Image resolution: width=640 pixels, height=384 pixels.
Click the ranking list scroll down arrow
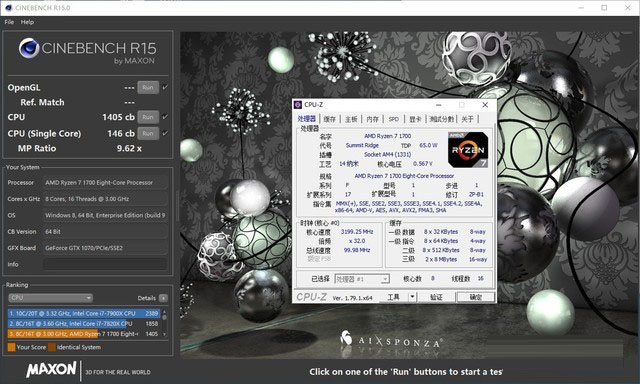tap(164, 334)
